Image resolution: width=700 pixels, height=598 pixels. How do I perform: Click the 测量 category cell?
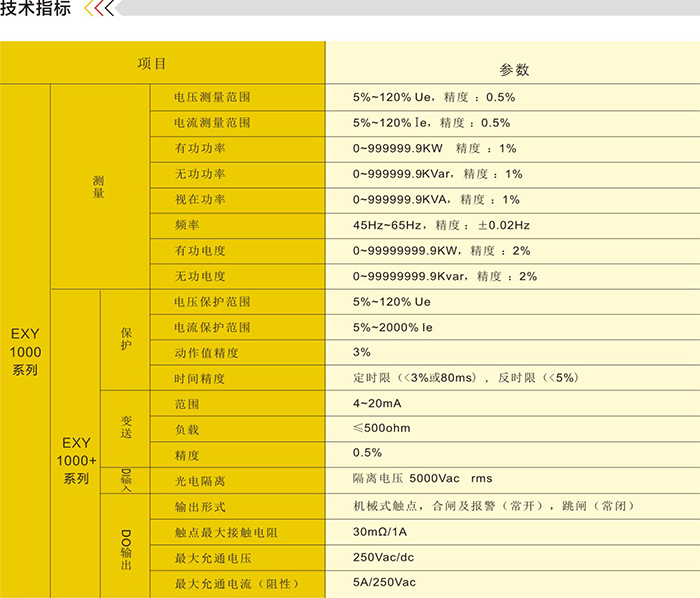(x=98, y=186)
